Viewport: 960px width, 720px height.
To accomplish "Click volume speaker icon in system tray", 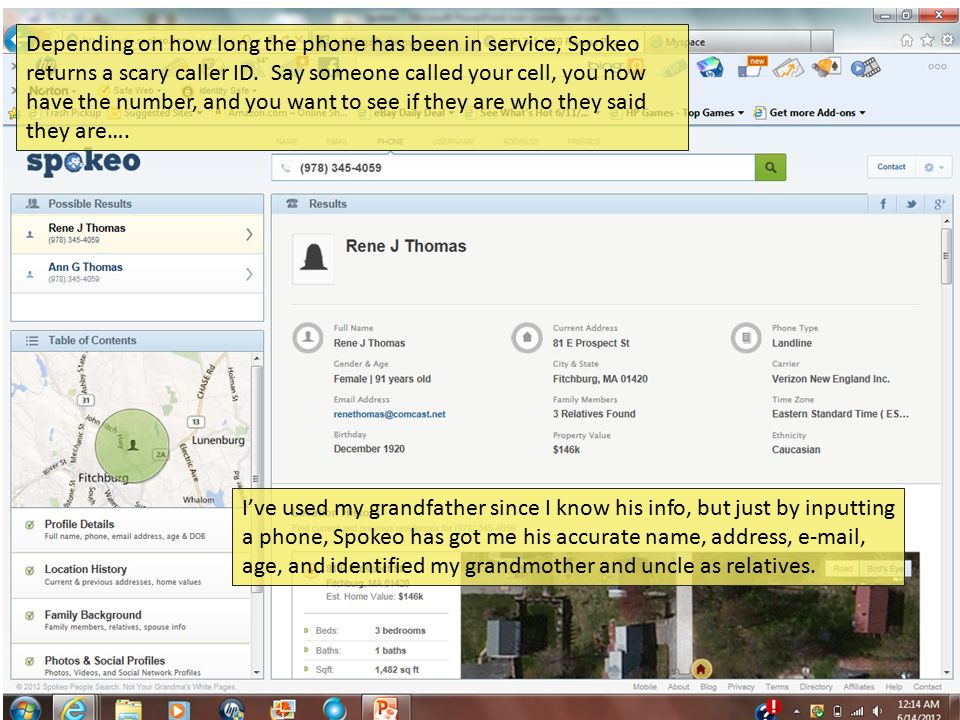I will click(x=877, y=711).
